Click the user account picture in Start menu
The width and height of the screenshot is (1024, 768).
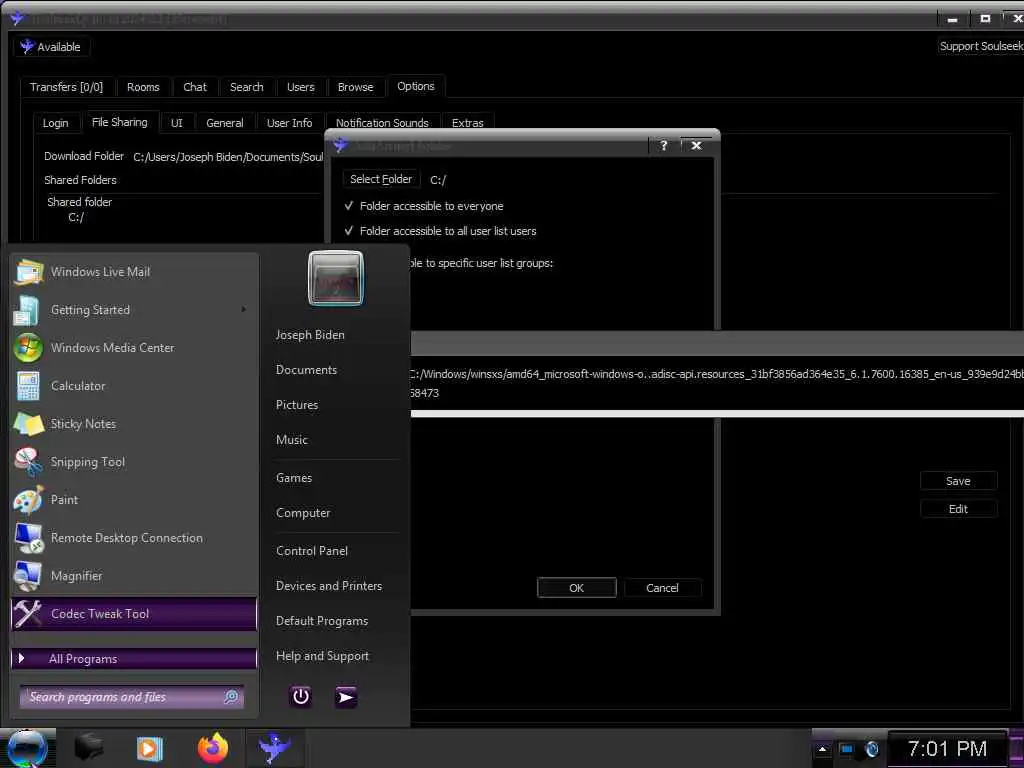pos(336,278)
